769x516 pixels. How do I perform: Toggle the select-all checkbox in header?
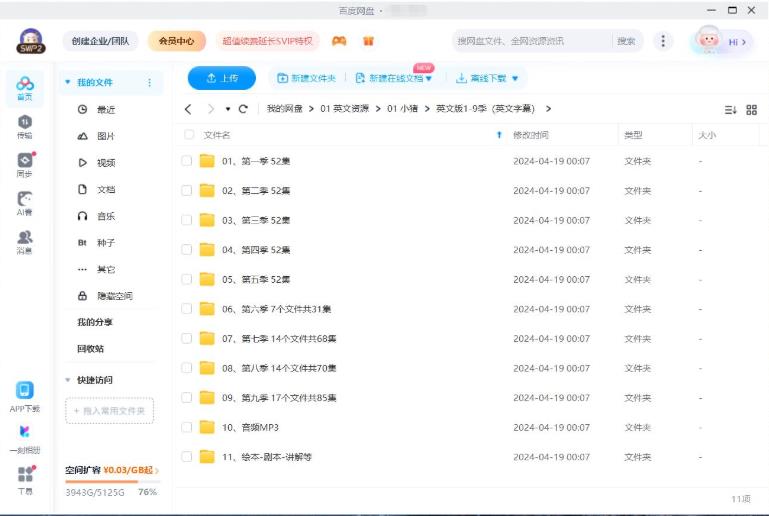point(189,134)
